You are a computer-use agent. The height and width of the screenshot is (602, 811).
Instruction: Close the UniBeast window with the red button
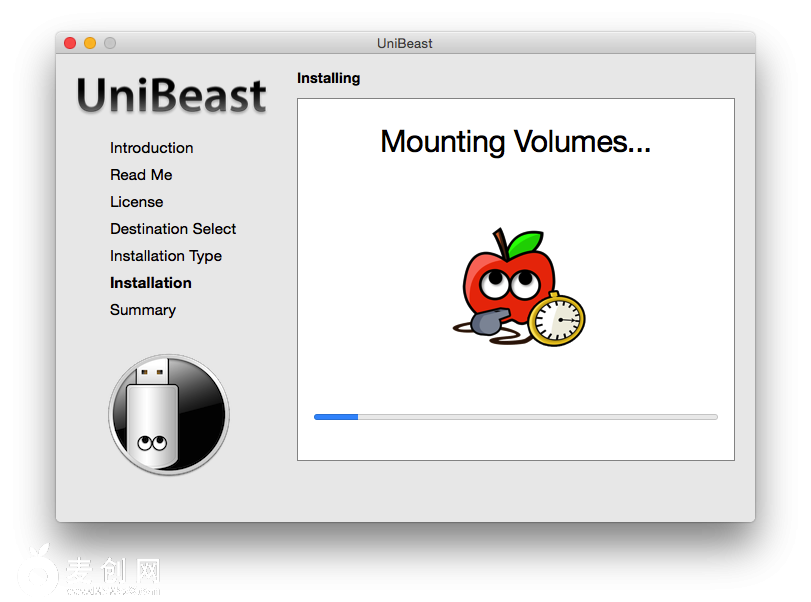(x=70, y=43)
